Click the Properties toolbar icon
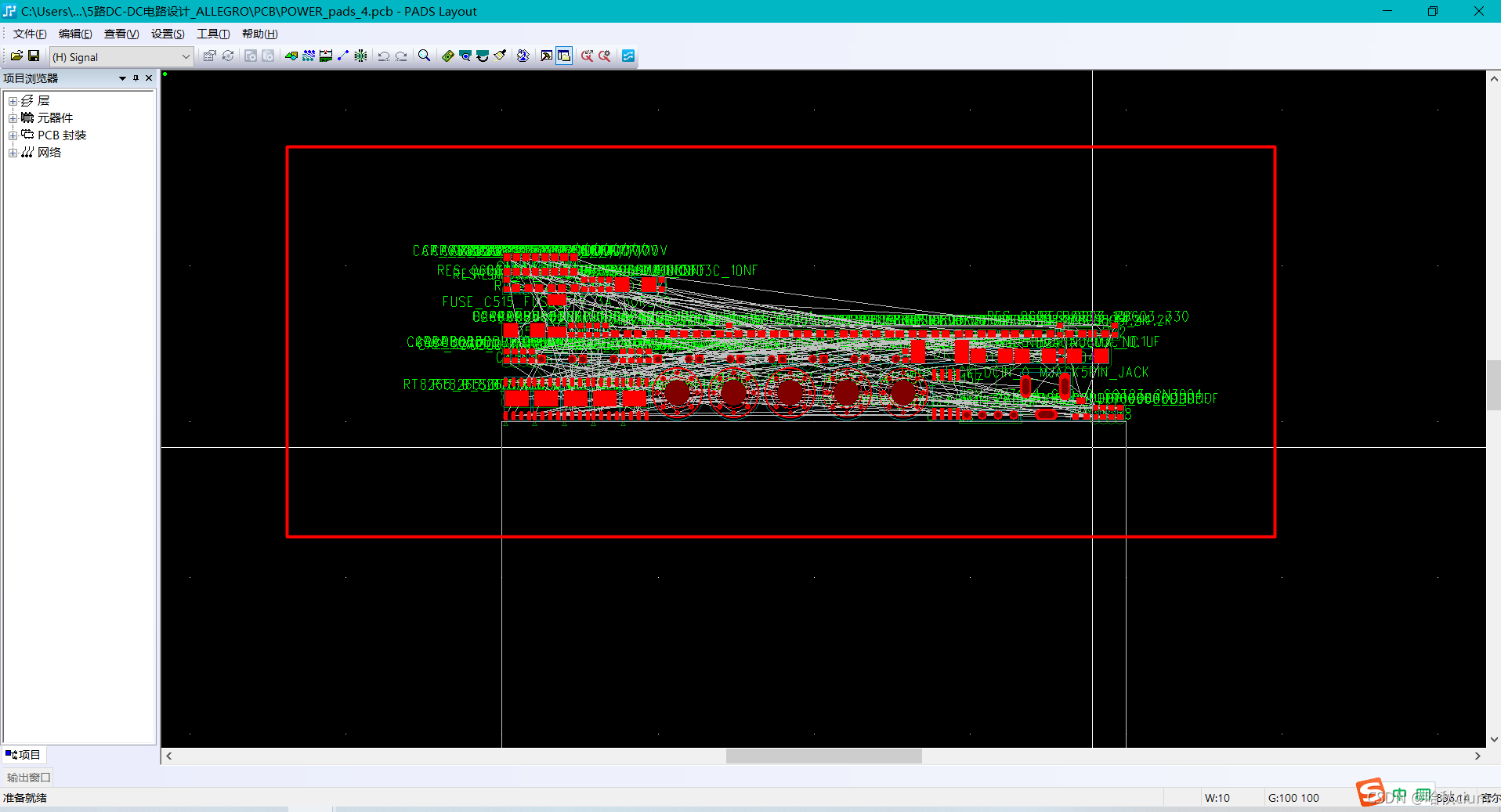This screenshot has height=812, width=1501. pos(209,56)
